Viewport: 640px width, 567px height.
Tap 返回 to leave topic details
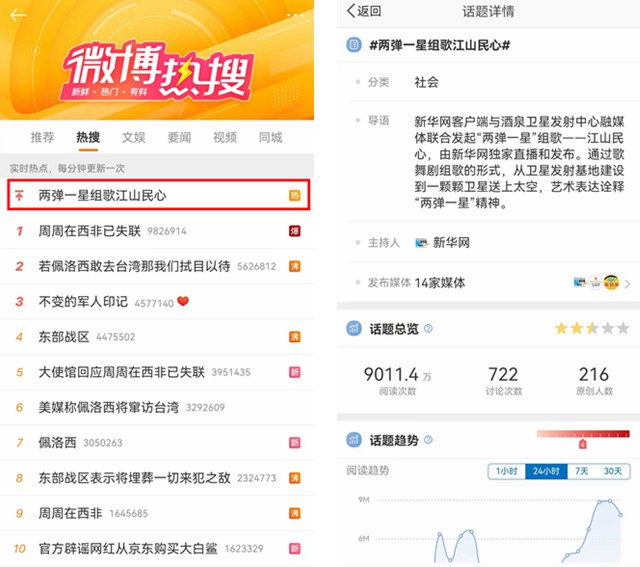coord(363,11)
